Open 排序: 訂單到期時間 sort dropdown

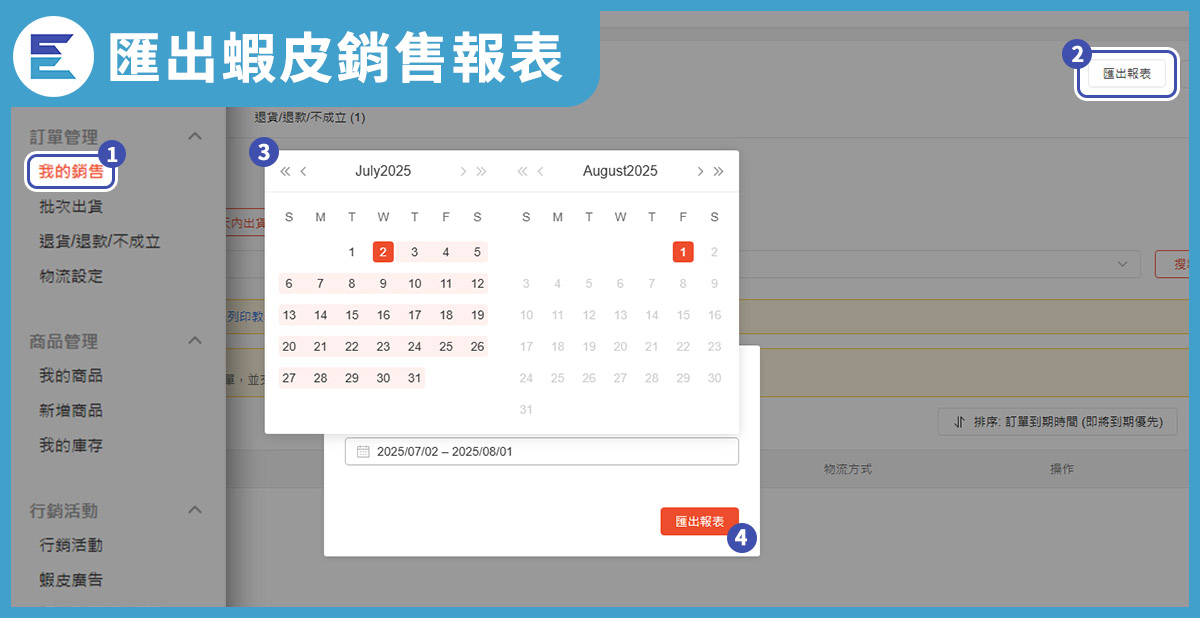point(1057,422)
